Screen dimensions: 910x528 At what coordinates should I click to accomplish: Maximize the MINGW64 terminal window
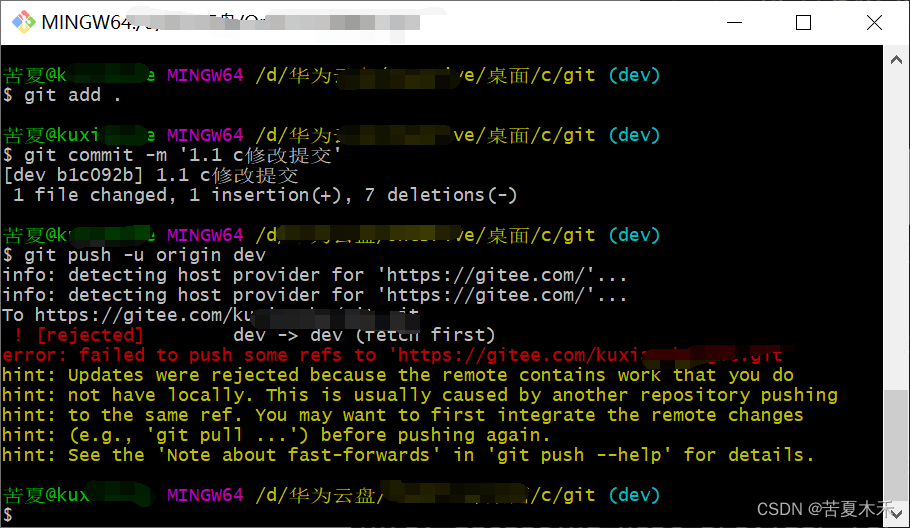pyautogui.click(x=803, y=23)
